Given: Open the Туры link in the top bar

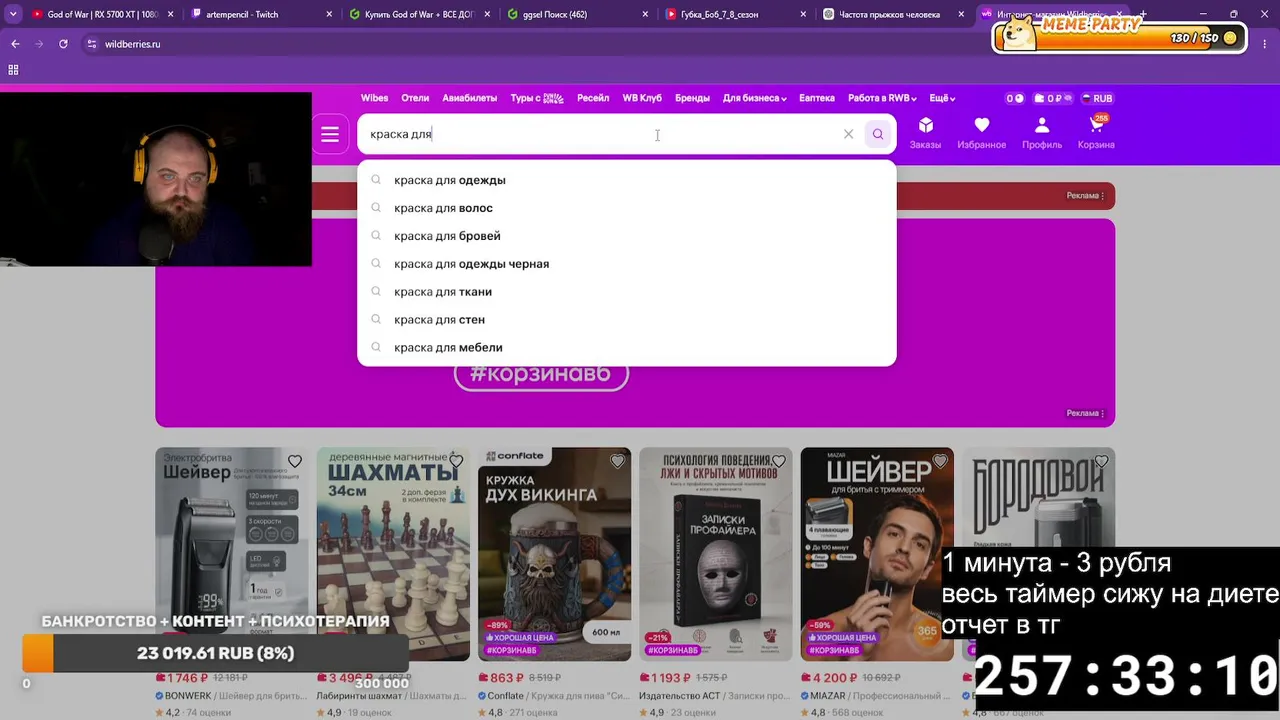Looking at the screenshot, I should point(537,98).
